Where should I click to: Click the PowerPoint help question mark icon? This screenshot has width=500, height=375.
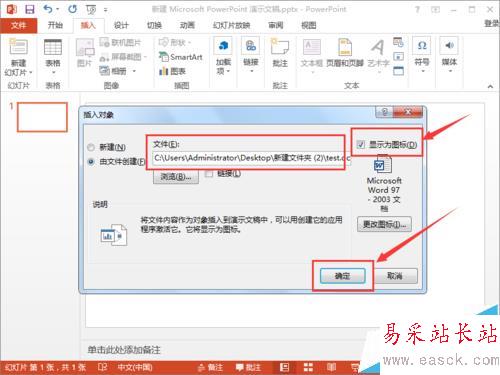pos(417,10)
